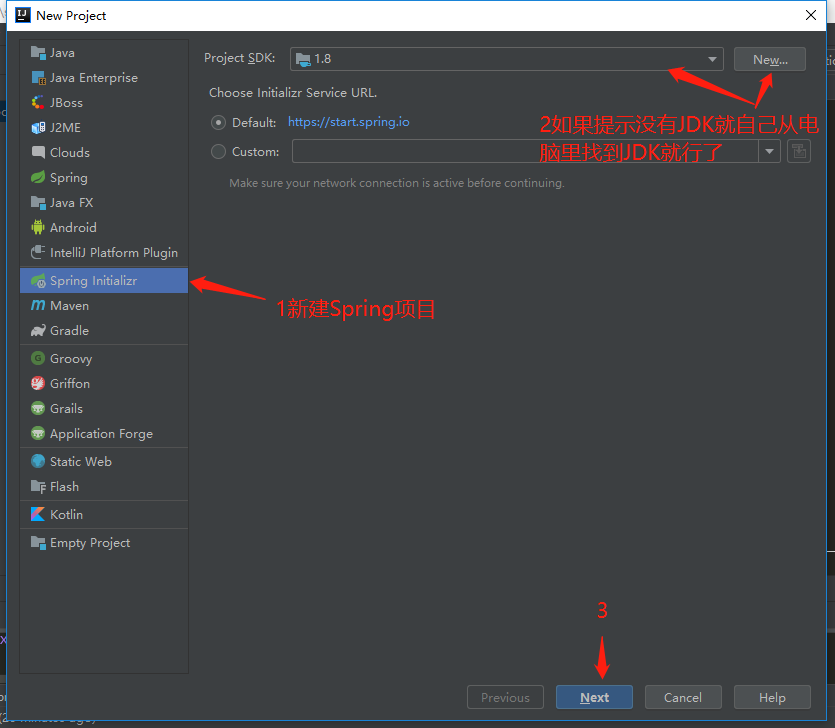Click the Spring leaf icon
This screenshot has height=728, width=835.
38,177
